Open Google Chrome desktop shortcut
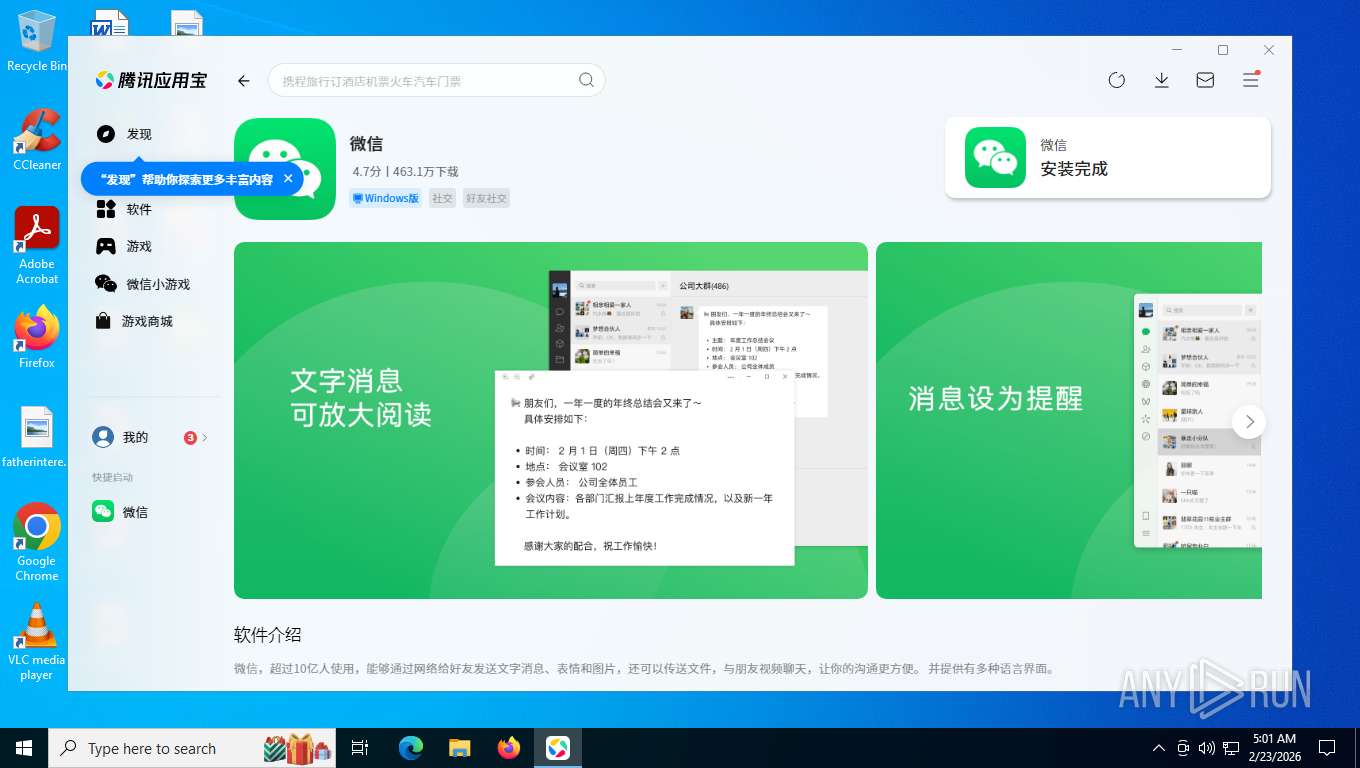The height and width of the screenshot is (768, 1360). pyautogui.click(x=37, y=542)
